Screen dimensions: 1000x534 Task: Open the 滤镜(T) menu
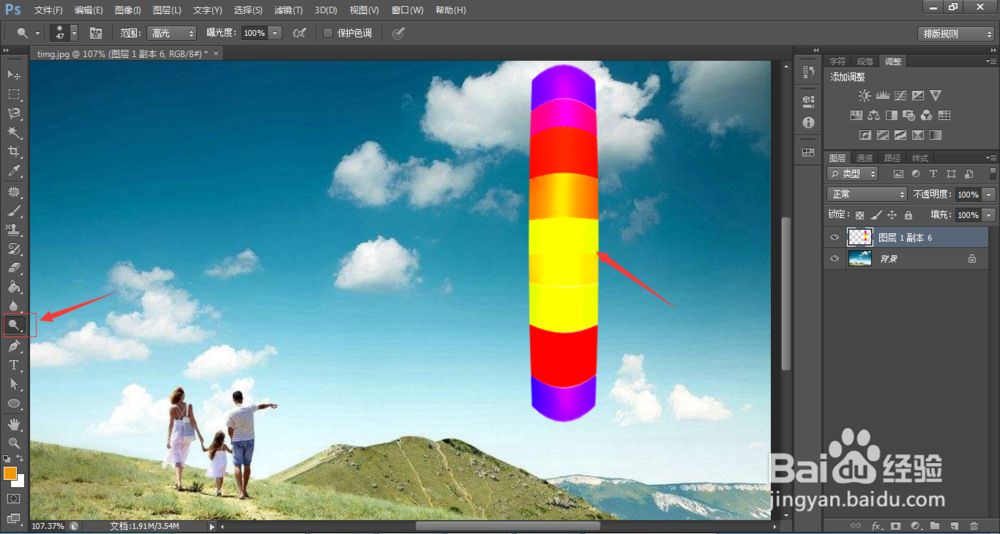click(x=288, y=10)
